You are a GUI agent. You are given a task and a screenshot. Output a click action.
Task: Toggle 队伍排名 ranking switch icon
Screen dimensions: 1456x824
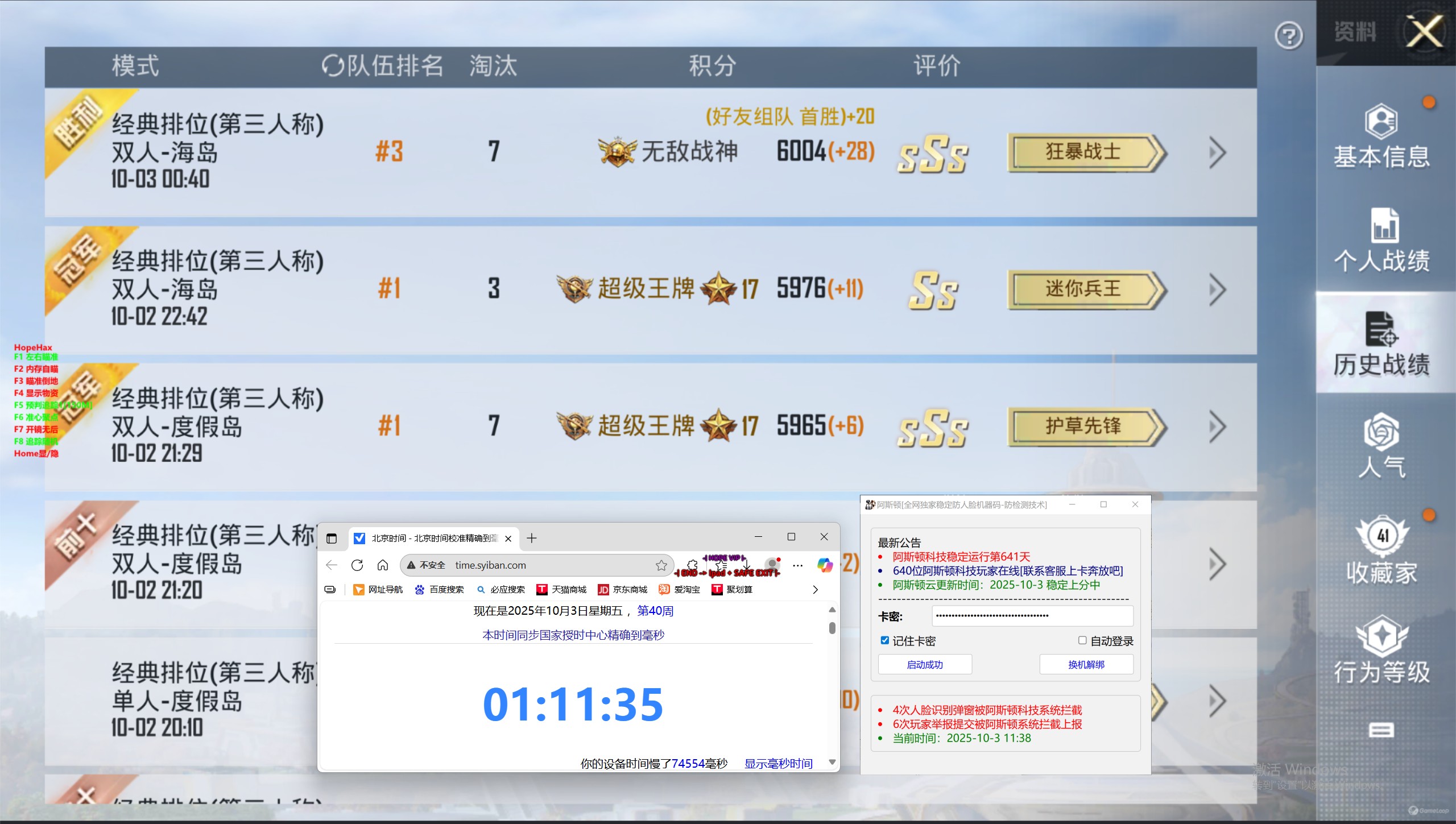(x=332, y=66)
